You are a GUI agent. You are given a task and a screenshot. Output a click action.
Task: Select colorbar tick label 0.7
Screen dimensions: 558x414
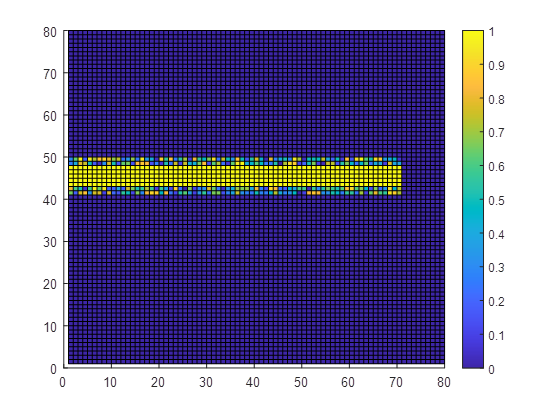point(496,133)
